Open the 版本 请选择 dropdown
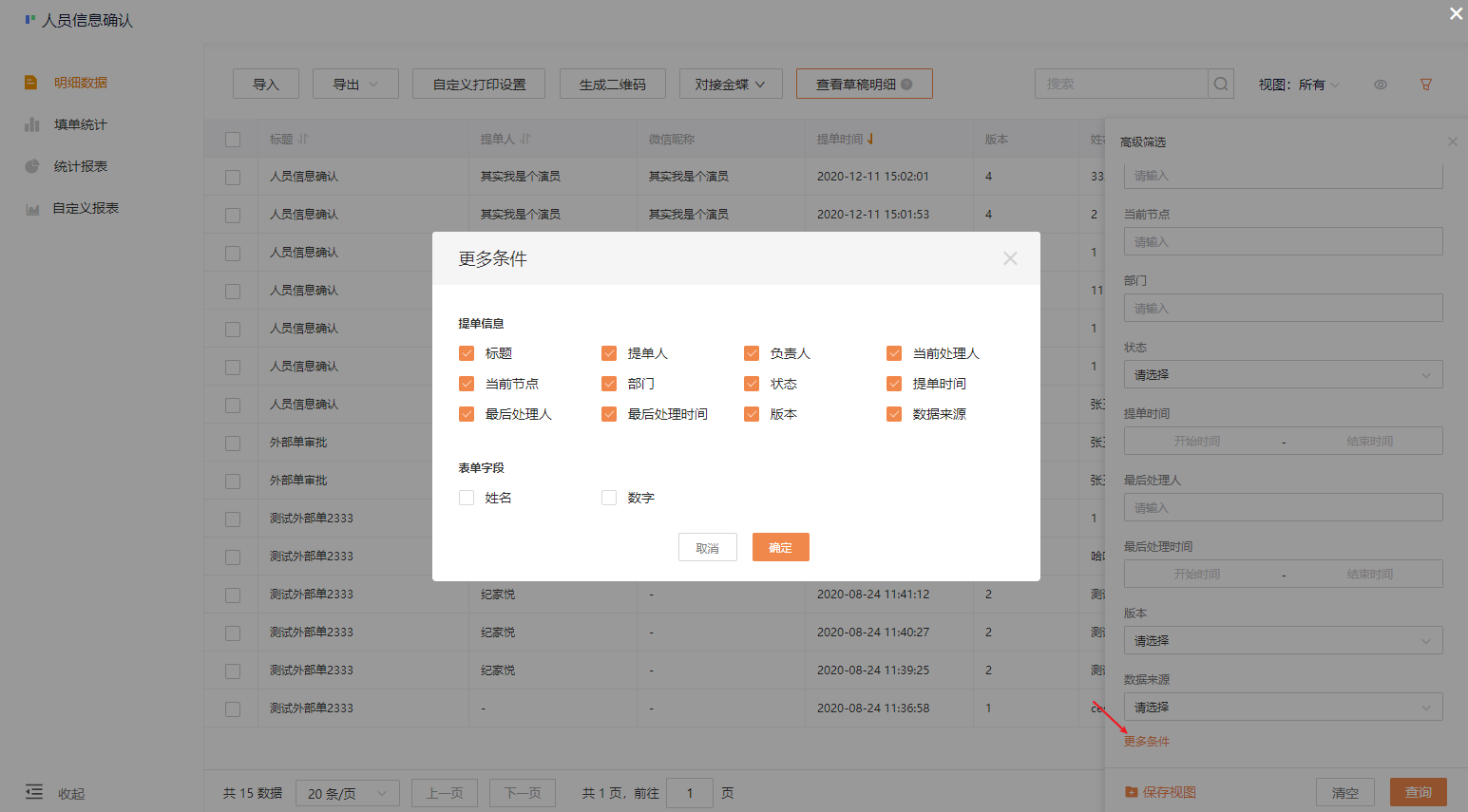The height and width of the screenshot is (812, 1468). tap(1283, 640)
